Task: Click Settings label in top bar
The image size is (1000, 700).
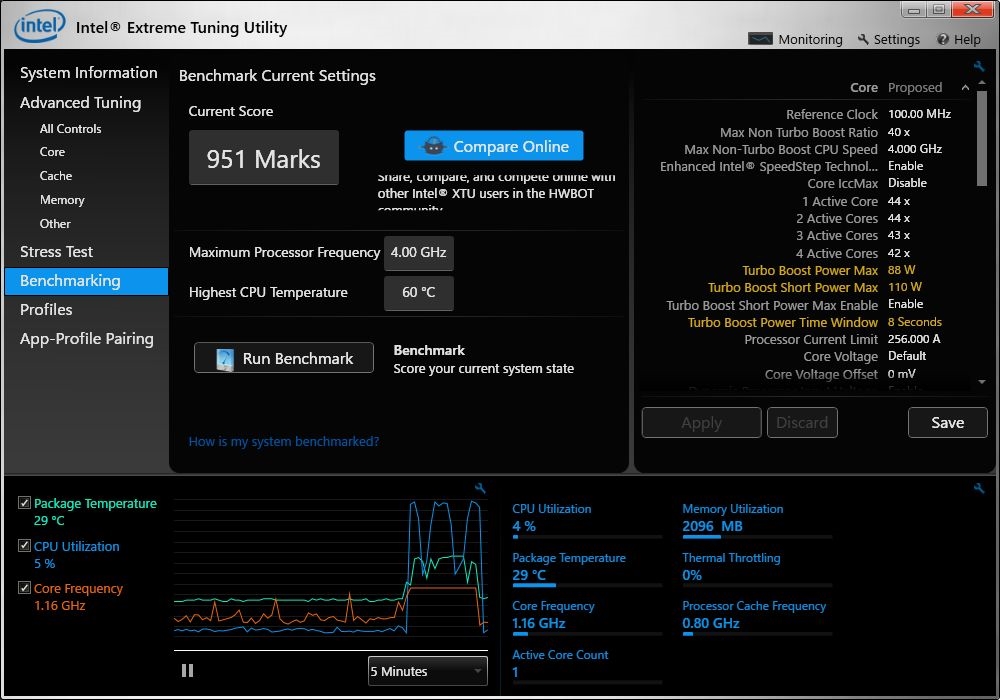Action: pos(896,40)
